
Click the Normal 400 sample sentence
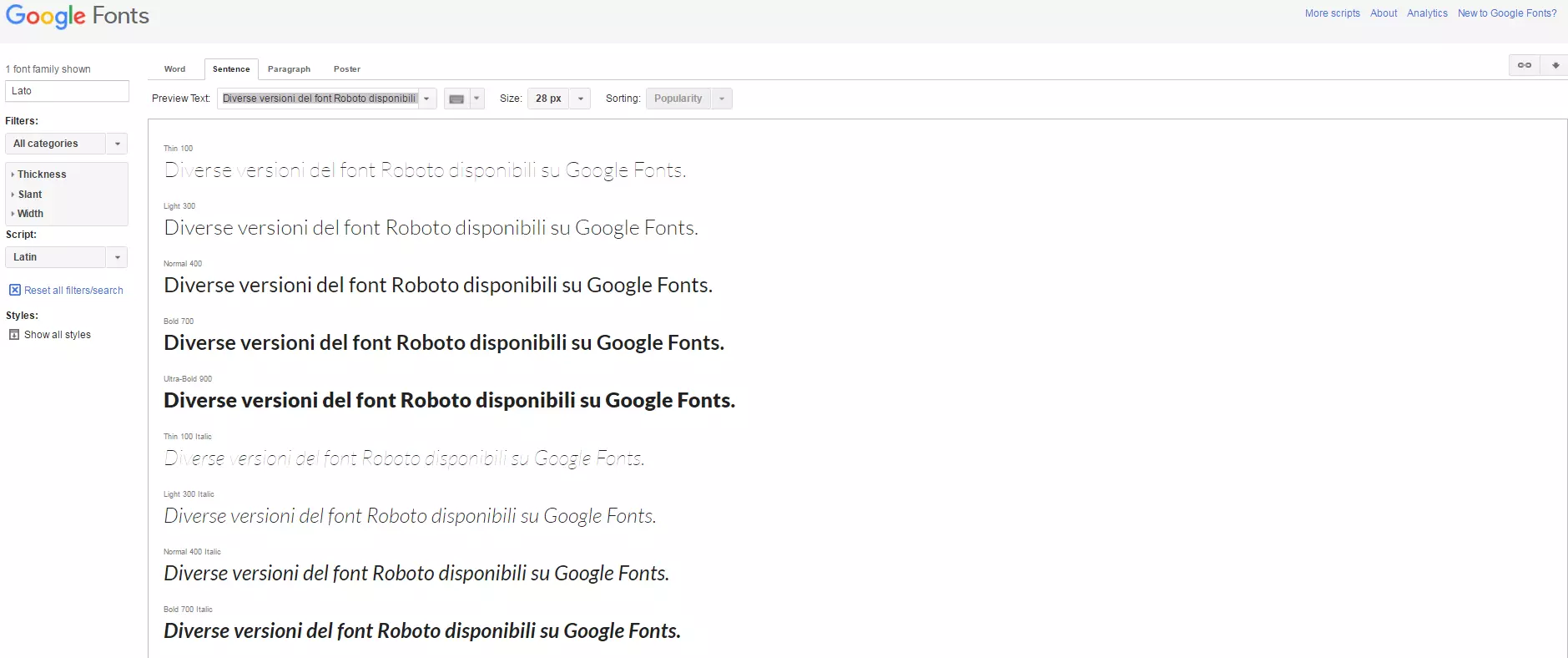pyautogui.click(x=438, y=286)
